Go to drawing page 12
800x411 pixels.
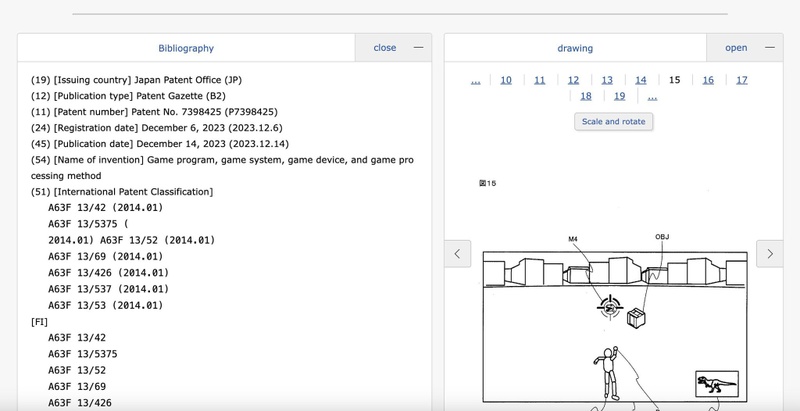pyautogui.click(x=573, y=80)
